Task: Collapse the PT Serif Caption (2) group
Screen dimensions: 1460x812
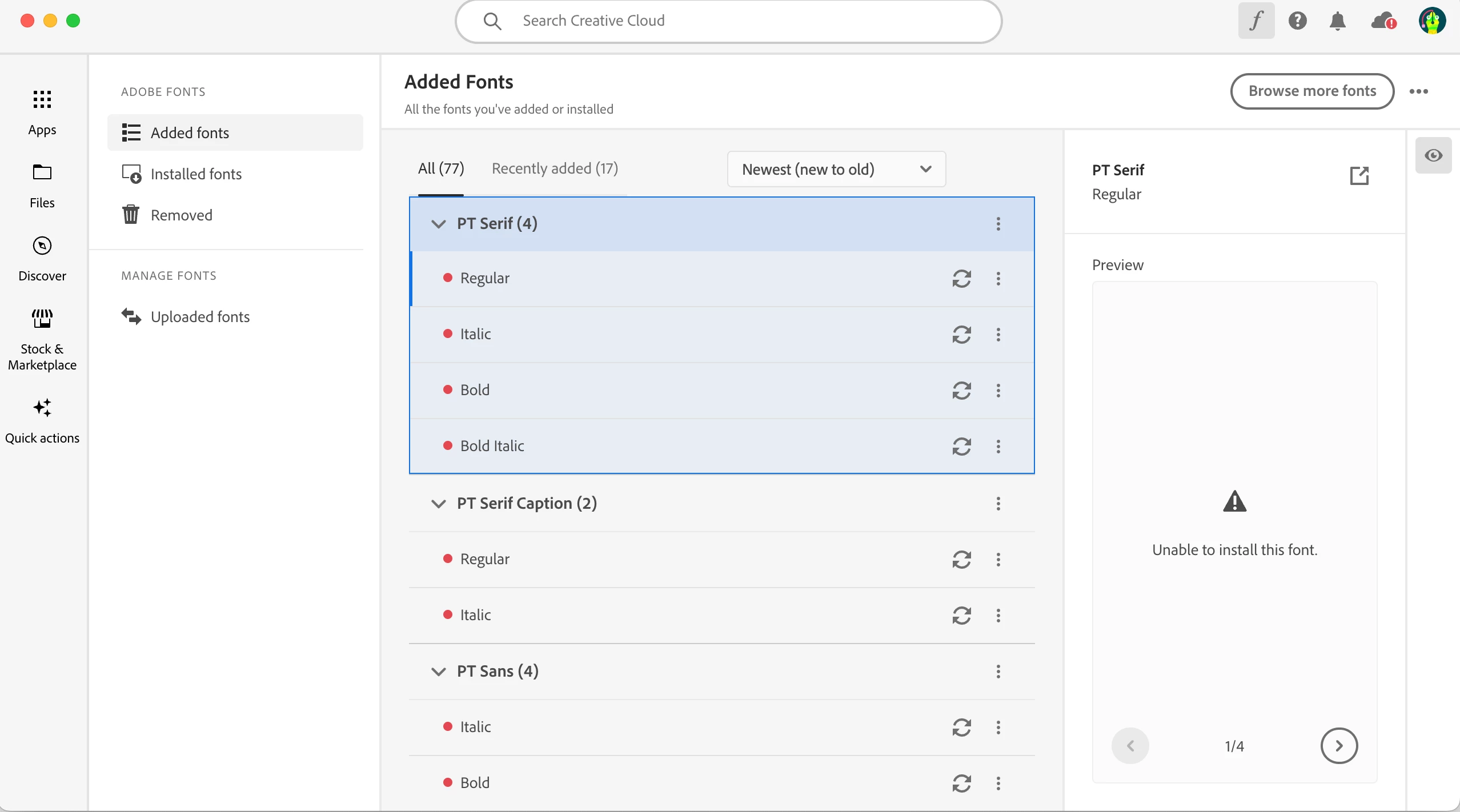Action: coord(438,504)
